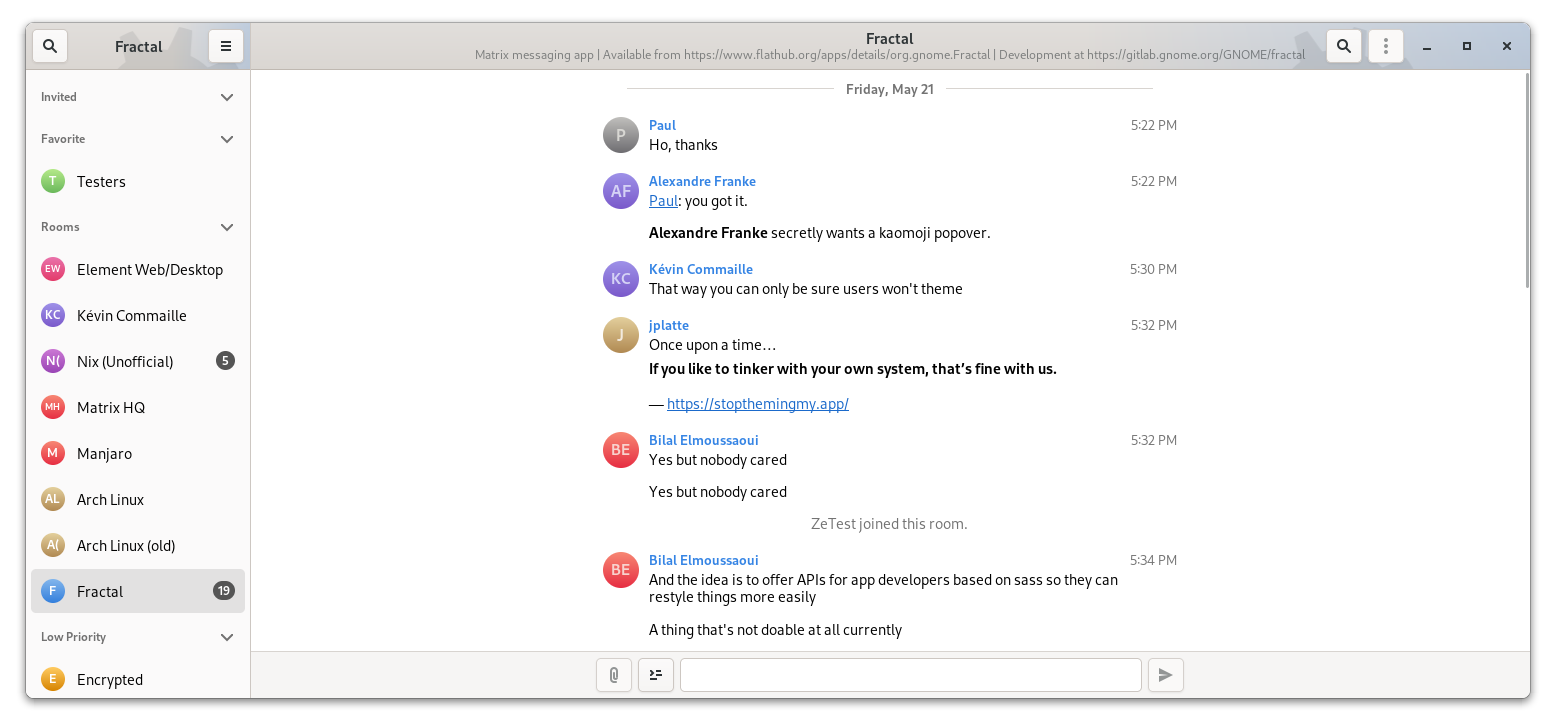The width and height of the screenshot is (1556, 727).
Task: Click the paperclip attach file icon
Action: tap(614, 675)
